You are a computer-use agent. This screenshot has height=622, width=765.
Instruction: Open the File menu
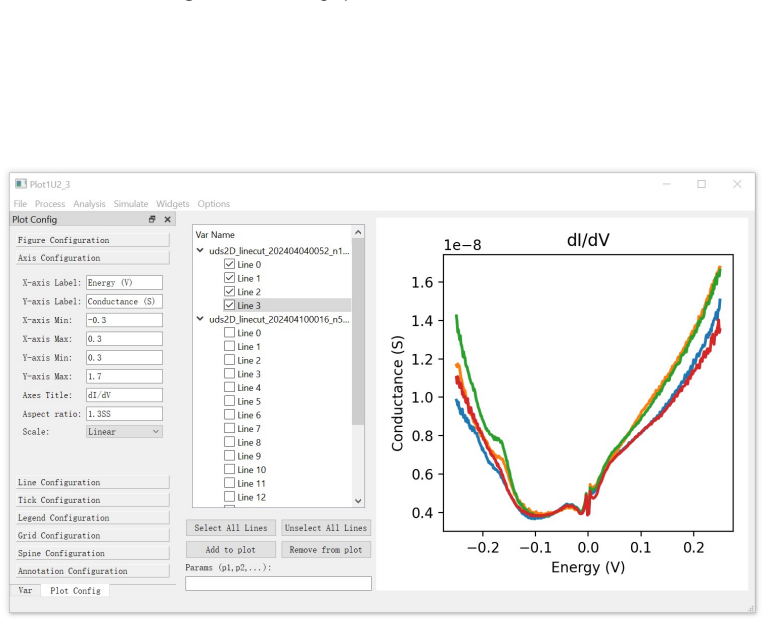pyautogui.click(x=20, y=203)
